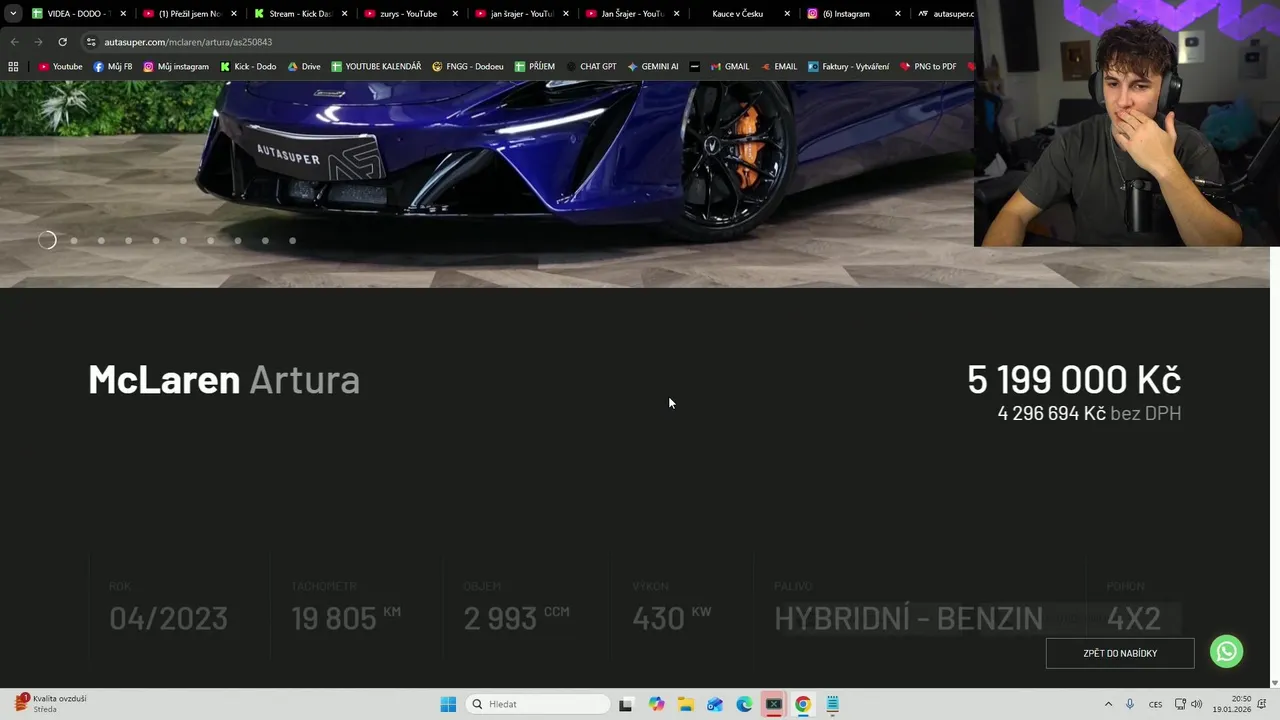
Task: Open the WhatsApp chat bubble icon
Action: click(1226, 651)
